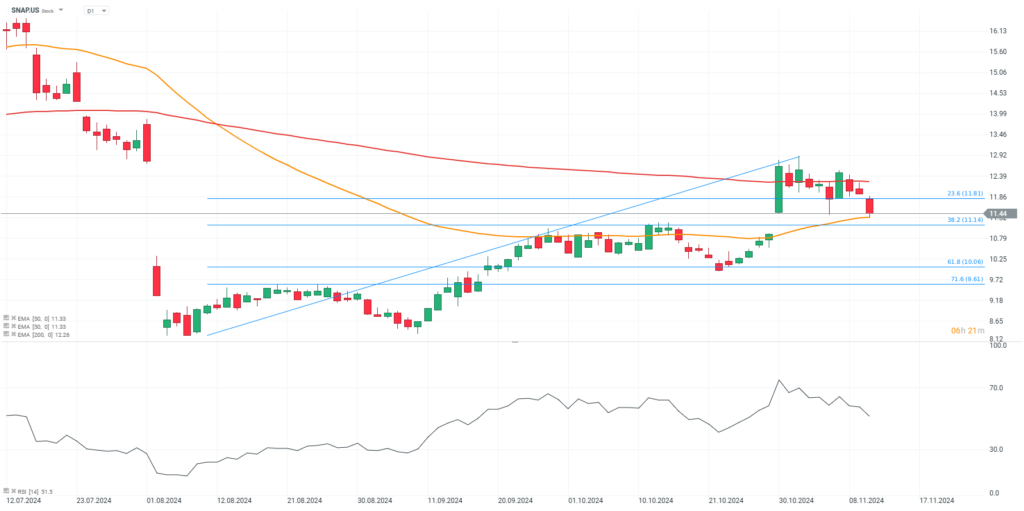This screenshot has height=511, width=1024.
Task: Remove the second EMA 50 indicator
Action: 14,325
